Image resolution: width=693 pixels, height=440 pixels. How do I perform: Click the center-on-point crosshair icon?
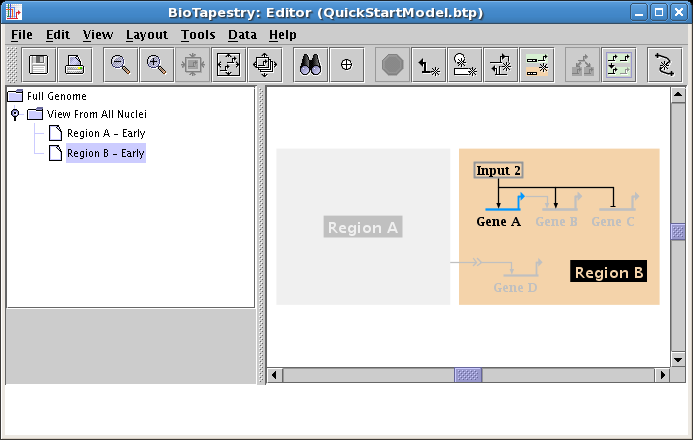pyautogui.click(x=347, y=64)
